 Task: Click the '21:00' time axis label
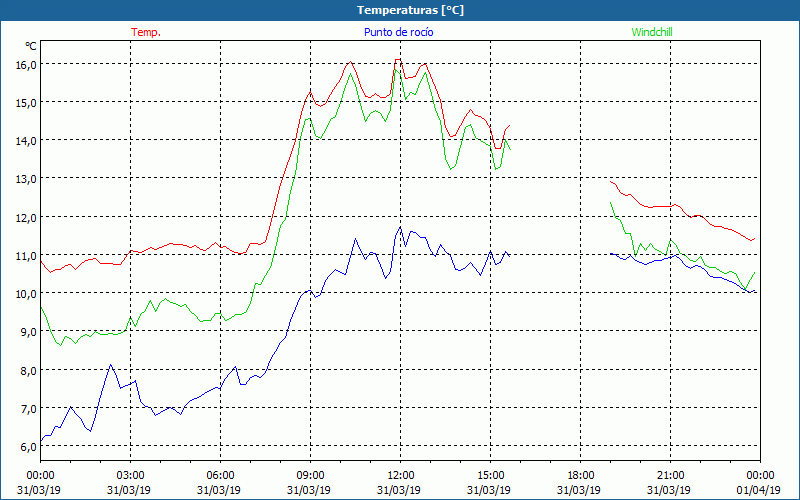[x=670, y=476]
